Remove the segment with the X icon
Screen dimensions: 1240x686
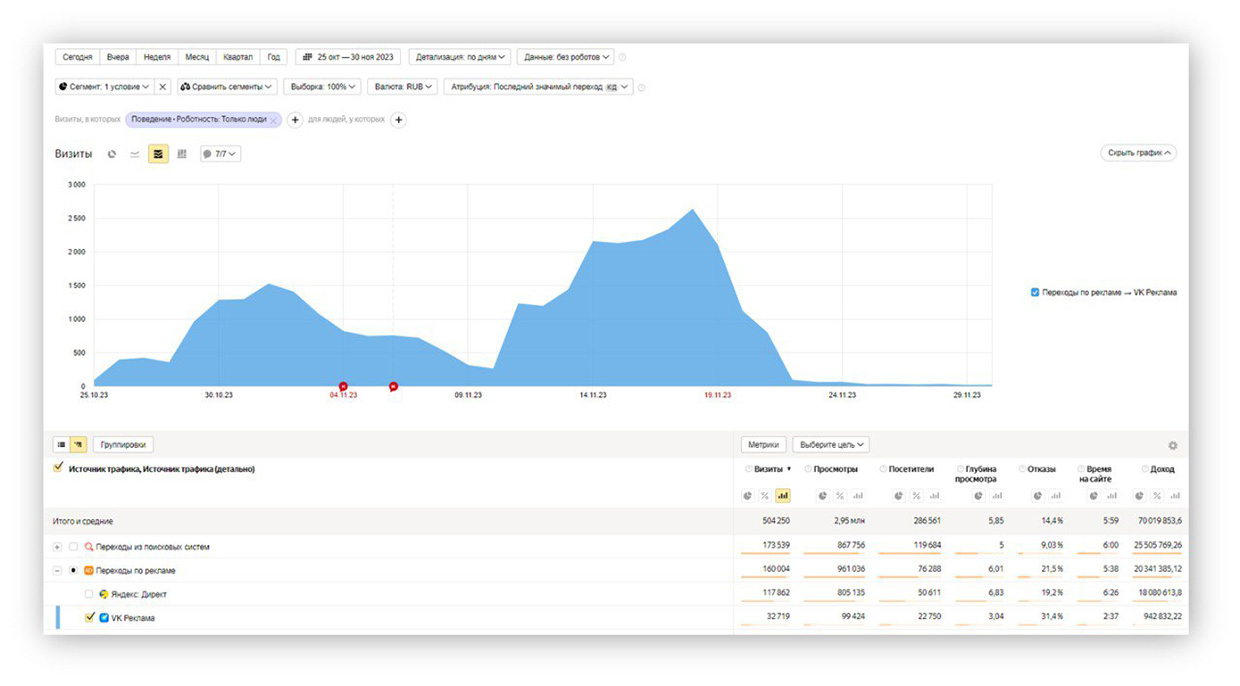[x=163, y=87]
